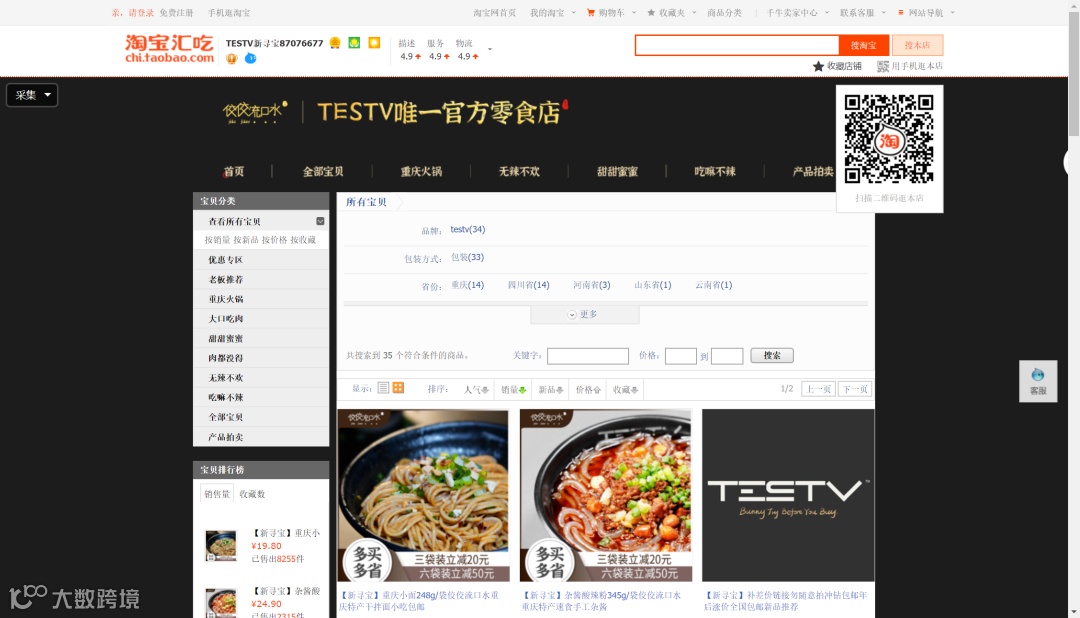Sort products by 收藏

(625, 389)
